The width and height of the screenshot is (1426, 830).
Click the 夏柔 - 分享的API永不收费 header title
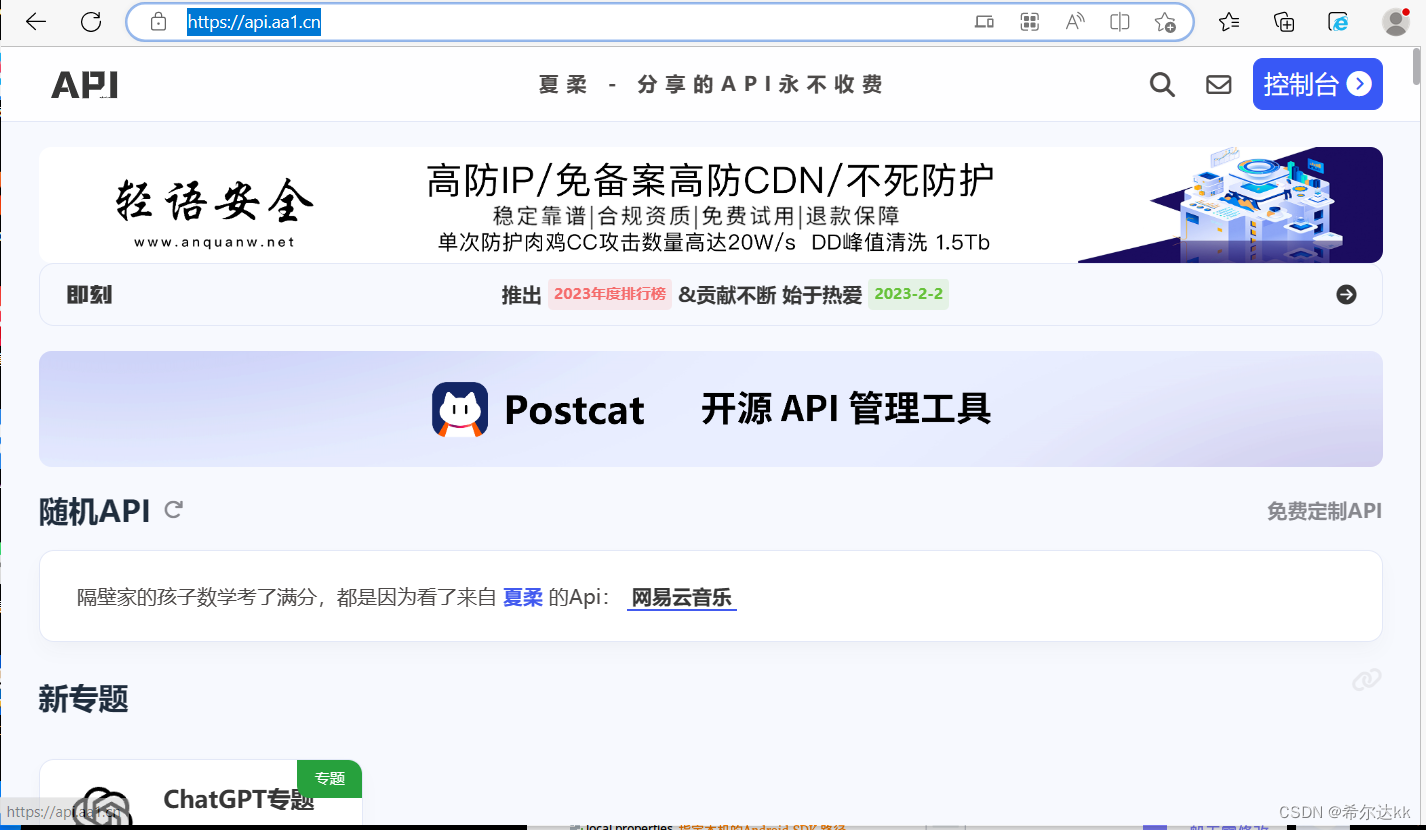[710, 85]
